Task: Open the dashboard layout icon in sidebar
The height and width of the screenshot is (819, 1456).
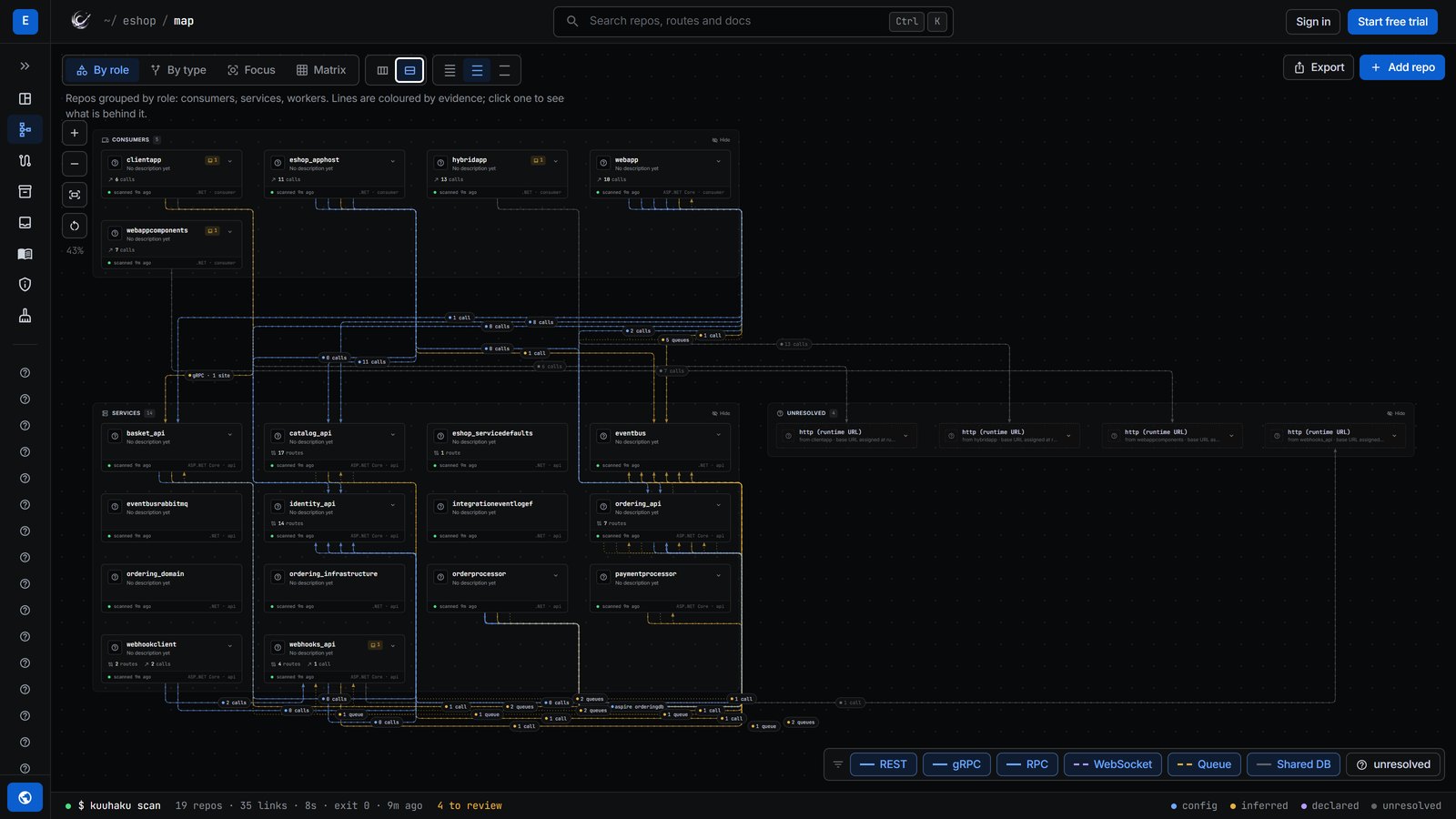Action: (x=25, y=98)
